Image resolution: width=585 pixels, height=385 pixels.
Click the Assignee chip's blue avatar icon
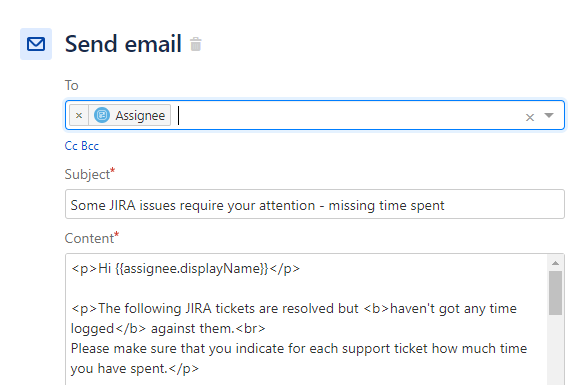pos(102,115)
